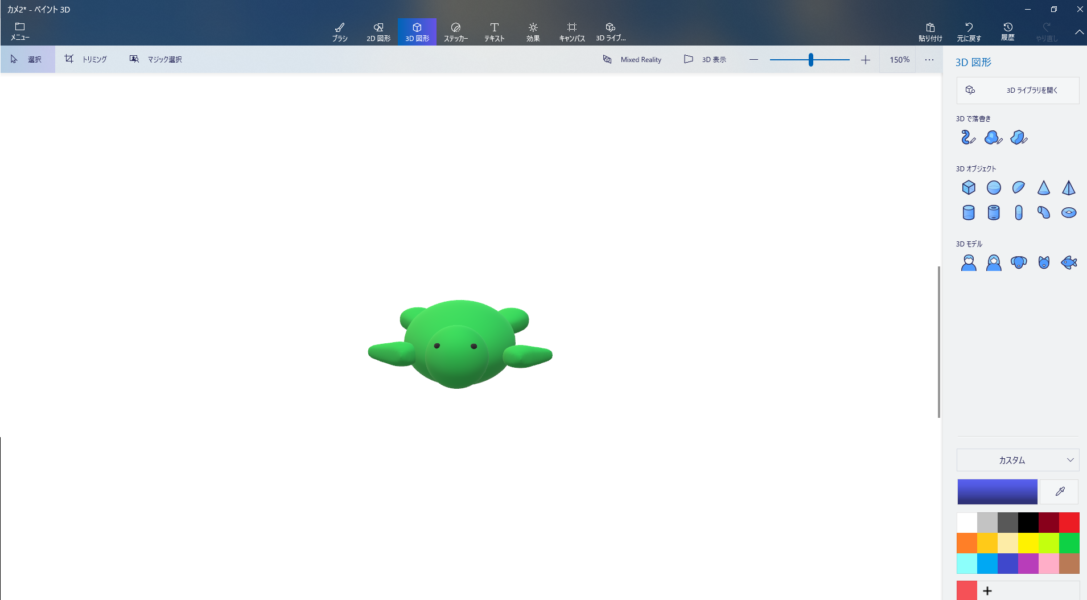
Task: Add a new color with the plus
Action: tap(987, 591)
